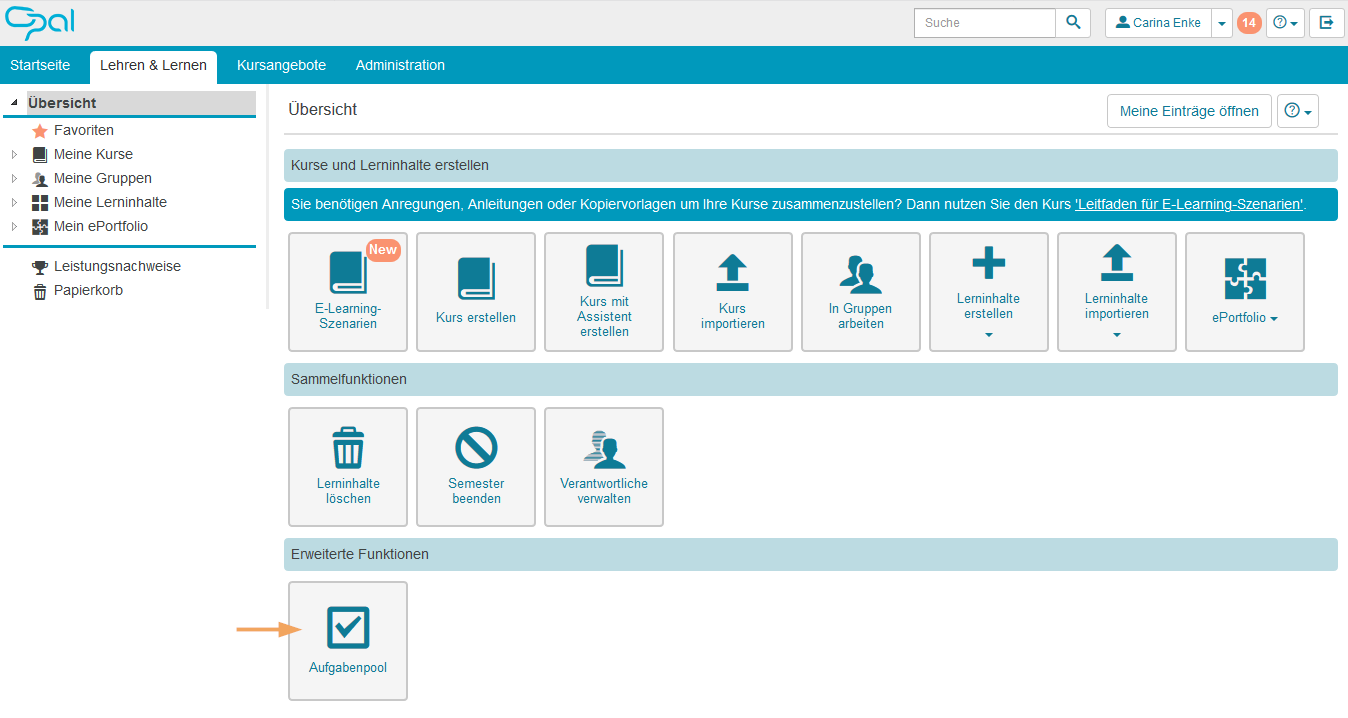Expand Meine Kurse tree node

coord(14,154)
